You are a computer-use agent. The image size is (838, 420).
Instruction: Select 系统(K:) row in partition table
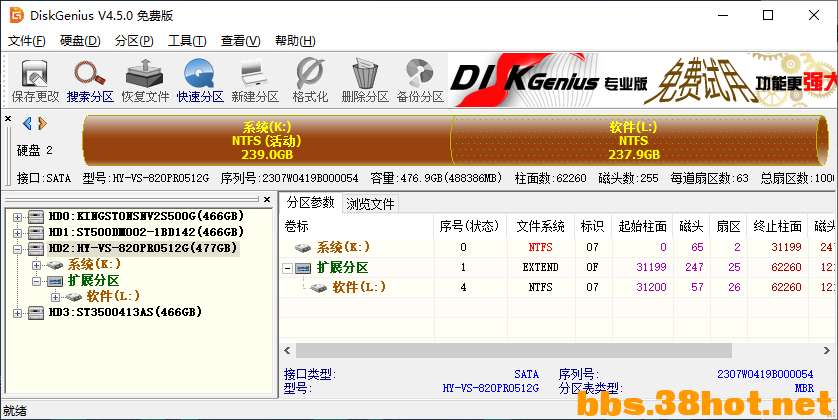[558, 247]
